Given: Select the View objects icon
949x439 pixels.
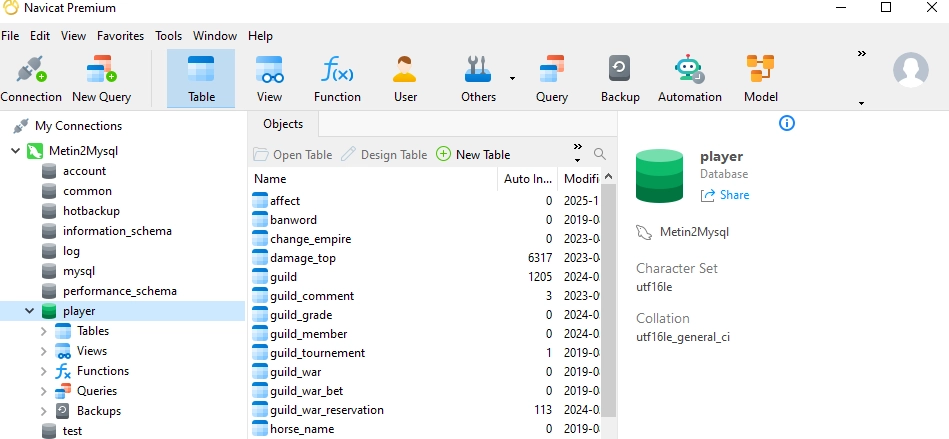Looking at the screenshot, I should 269,79.
